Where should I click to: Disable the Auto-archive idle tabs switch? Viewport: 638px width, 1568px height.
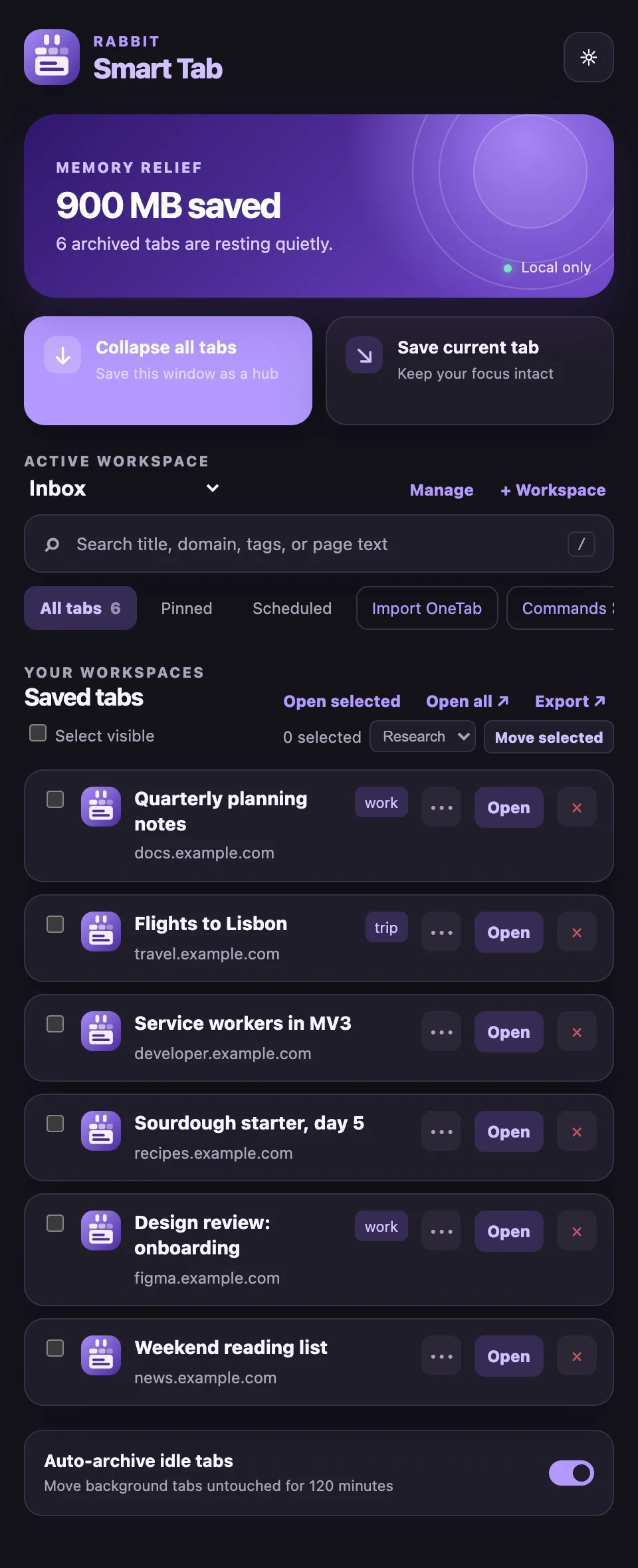[572, 1473]
